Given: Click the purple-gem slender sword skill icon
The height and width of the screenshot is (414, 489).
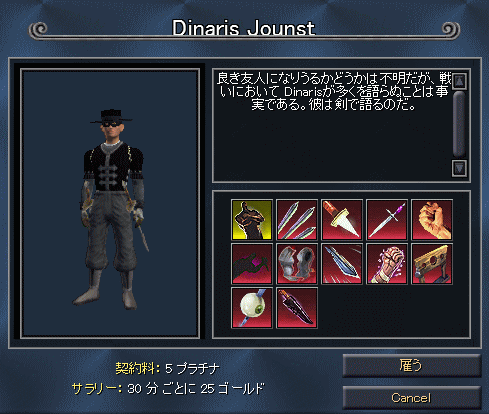Looking at the screenshot, I should pyautogui.click(x=387, y=220).
